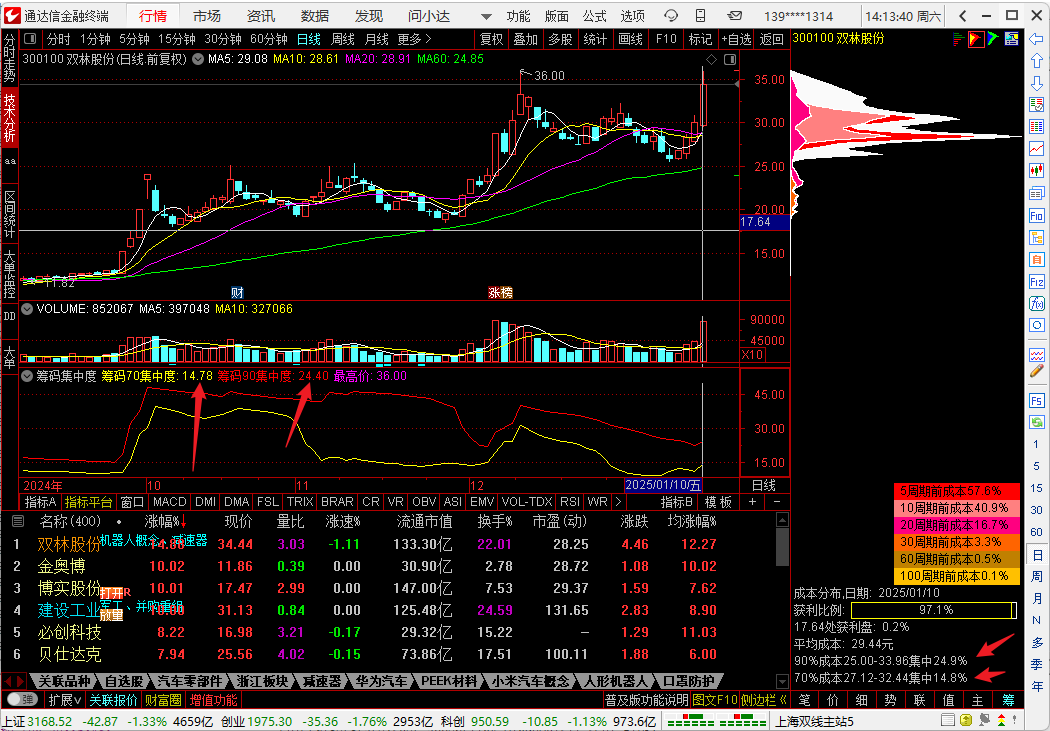Click the circle icon in right sidebar
The image size is (1050, 731).
click(x=1037, y=325)
